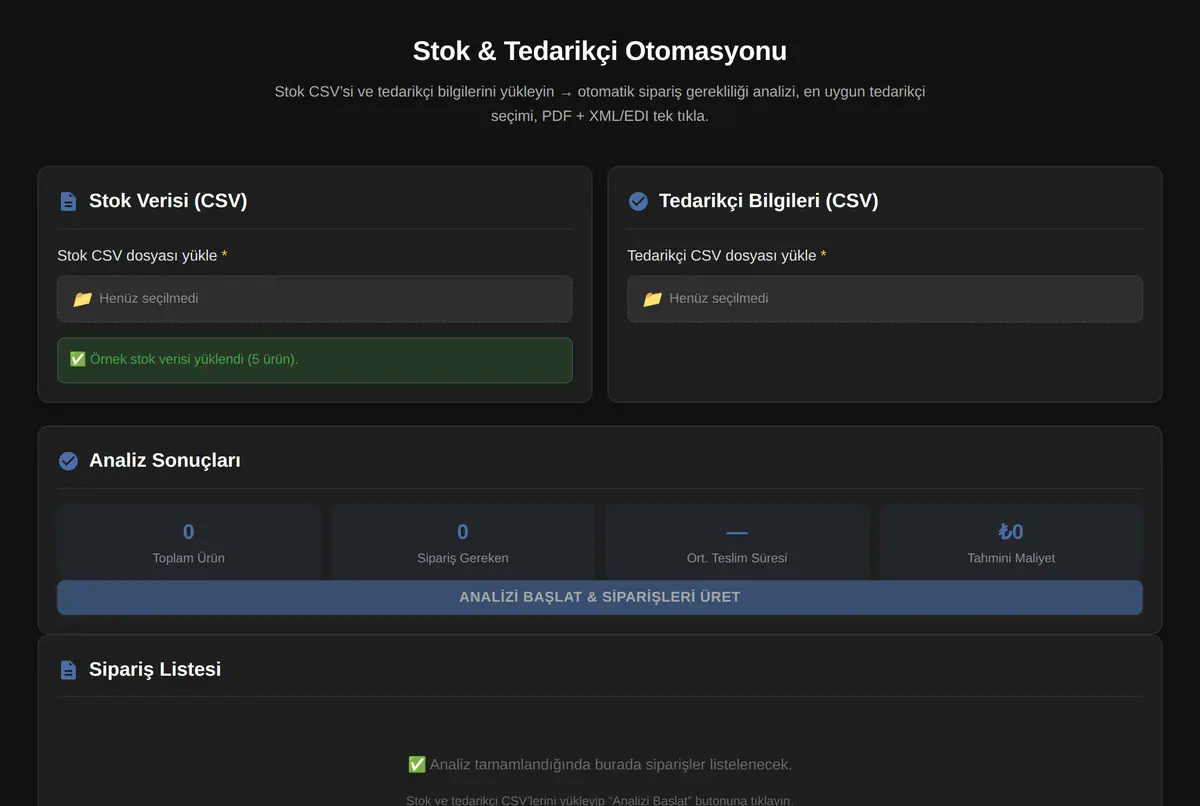This screenshot has height=806, width=1200.
Task: Click the Toplam Ürün stat card
Action: click(189, 543)
